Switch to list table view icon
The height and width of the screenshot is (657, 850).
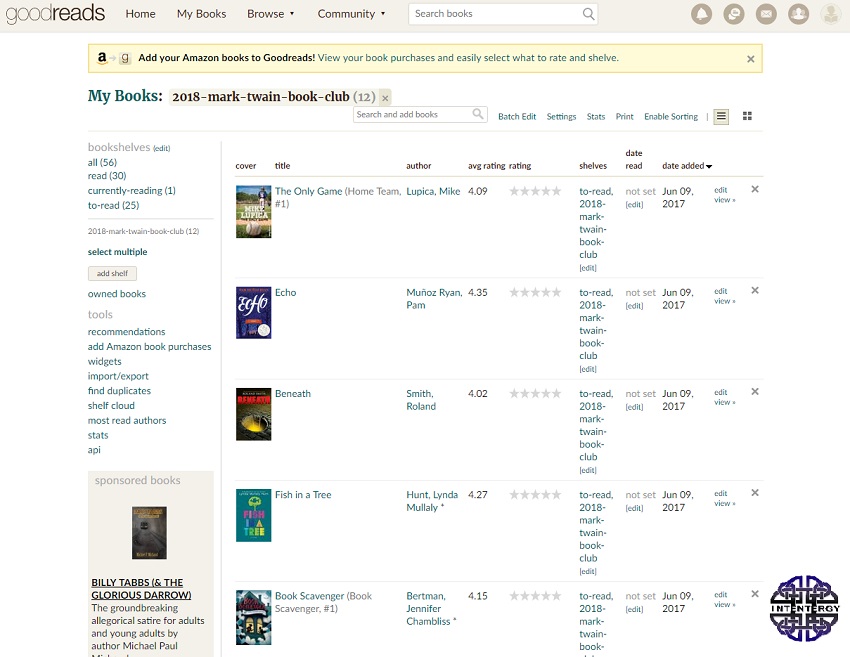point(721,116)
